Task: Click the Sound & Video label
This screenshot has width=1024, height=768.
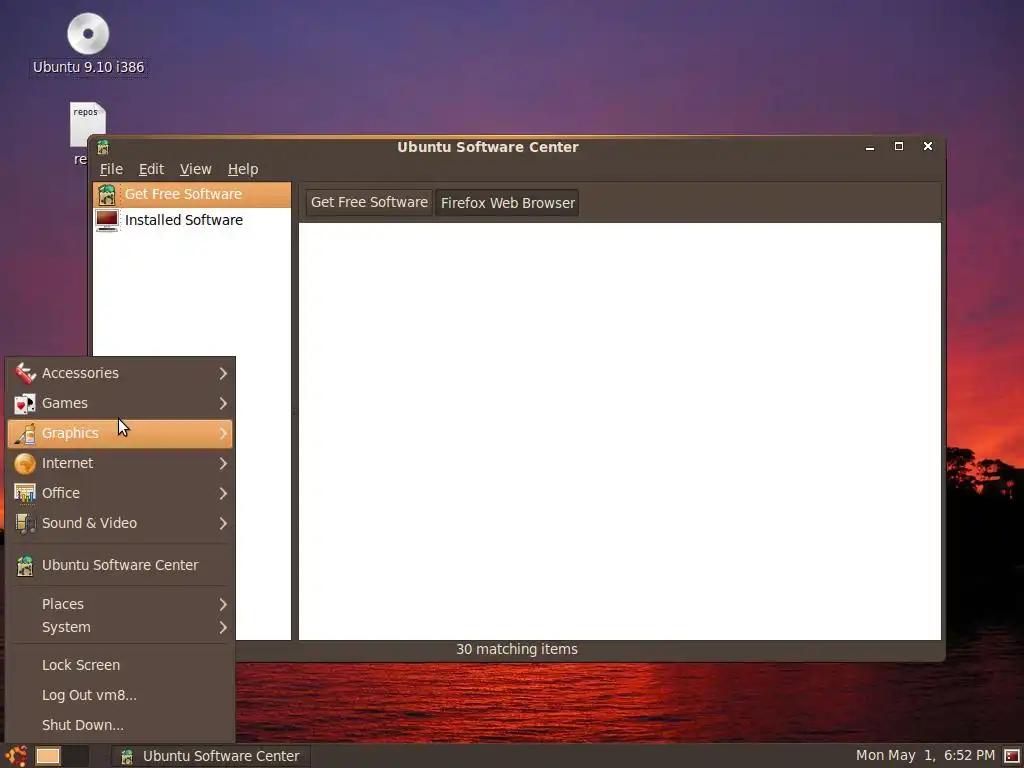Action: coord(89,523)
